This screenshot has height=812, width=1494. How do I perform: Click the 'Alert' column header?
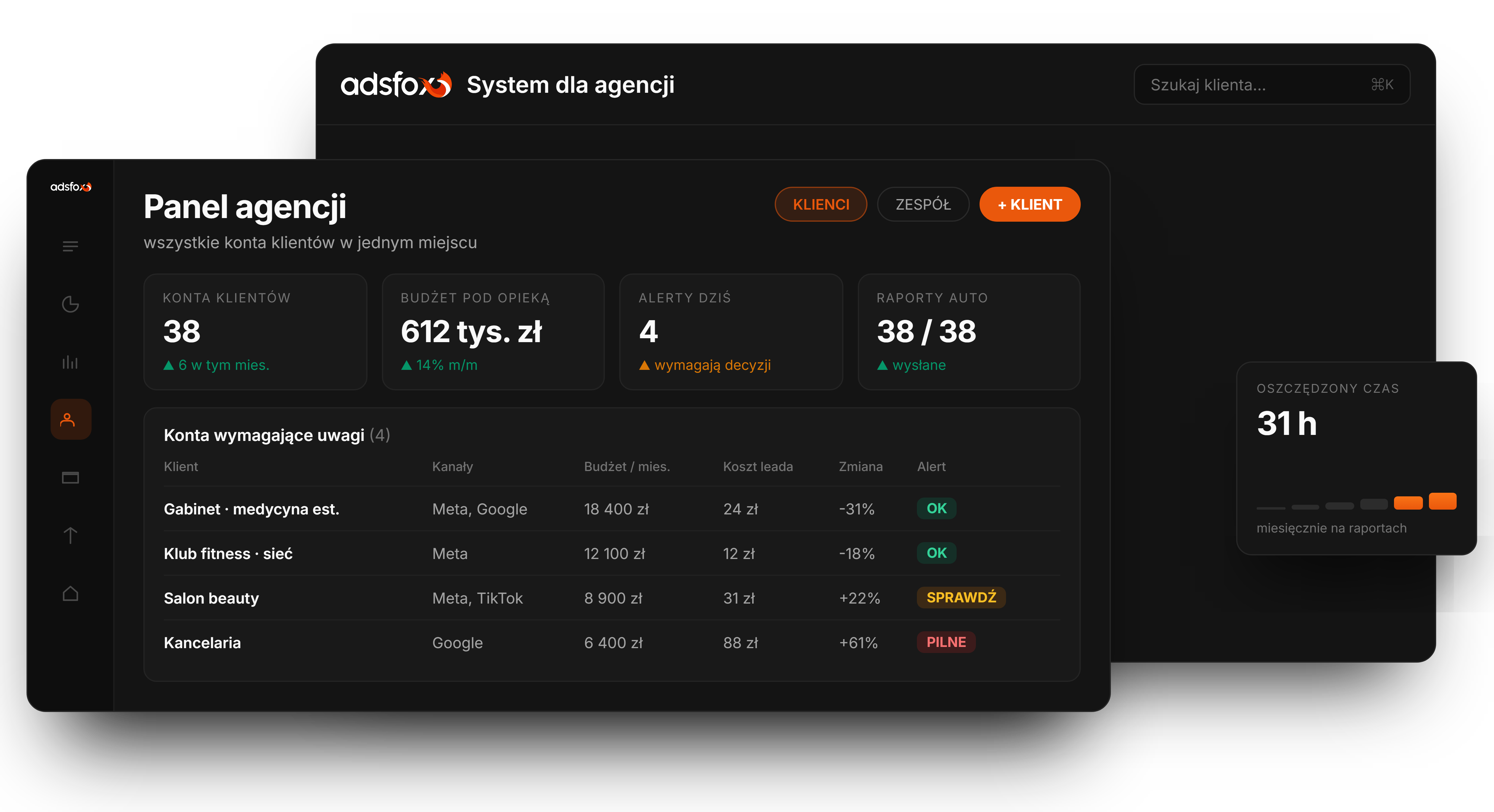(931, 466)
